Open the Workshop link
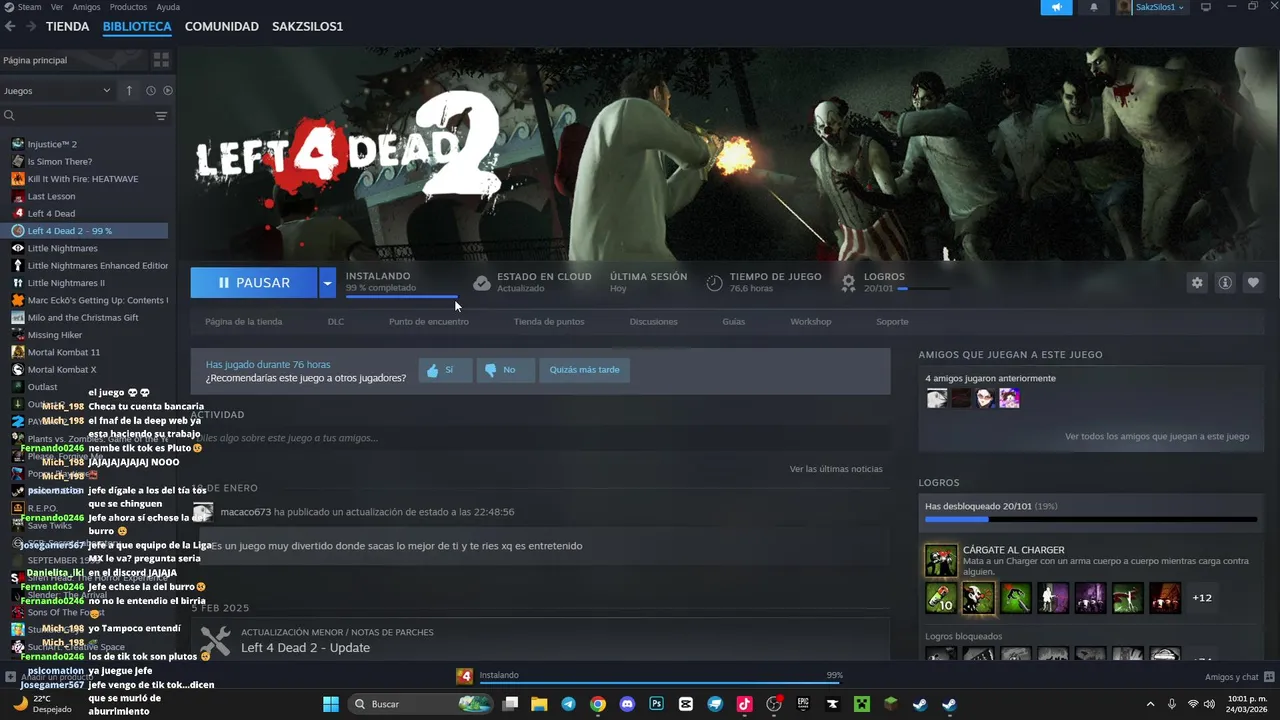The height and width of the screenshot is (720, 1280). click(x=811, y=322)
